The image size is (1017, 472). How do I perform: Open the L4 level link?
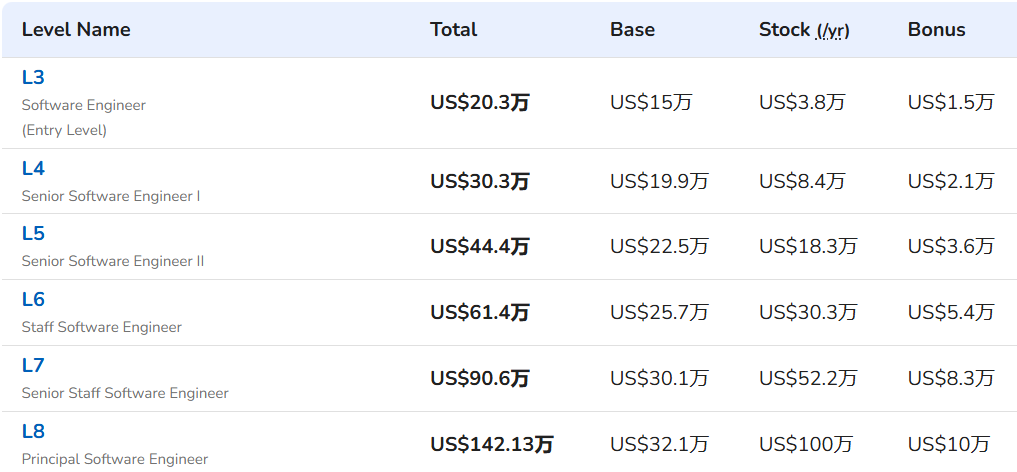pyautogui.click(x=32, y=169)
